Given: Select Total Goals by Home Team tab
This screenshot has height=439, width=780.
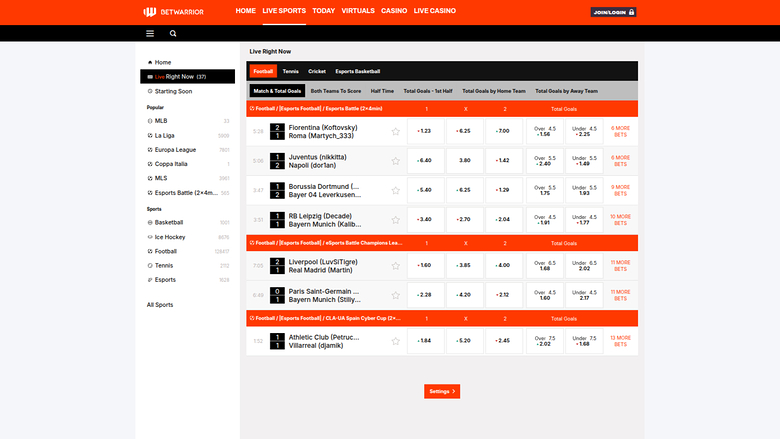Looking at the screenshot, I should tap(493, 91).
